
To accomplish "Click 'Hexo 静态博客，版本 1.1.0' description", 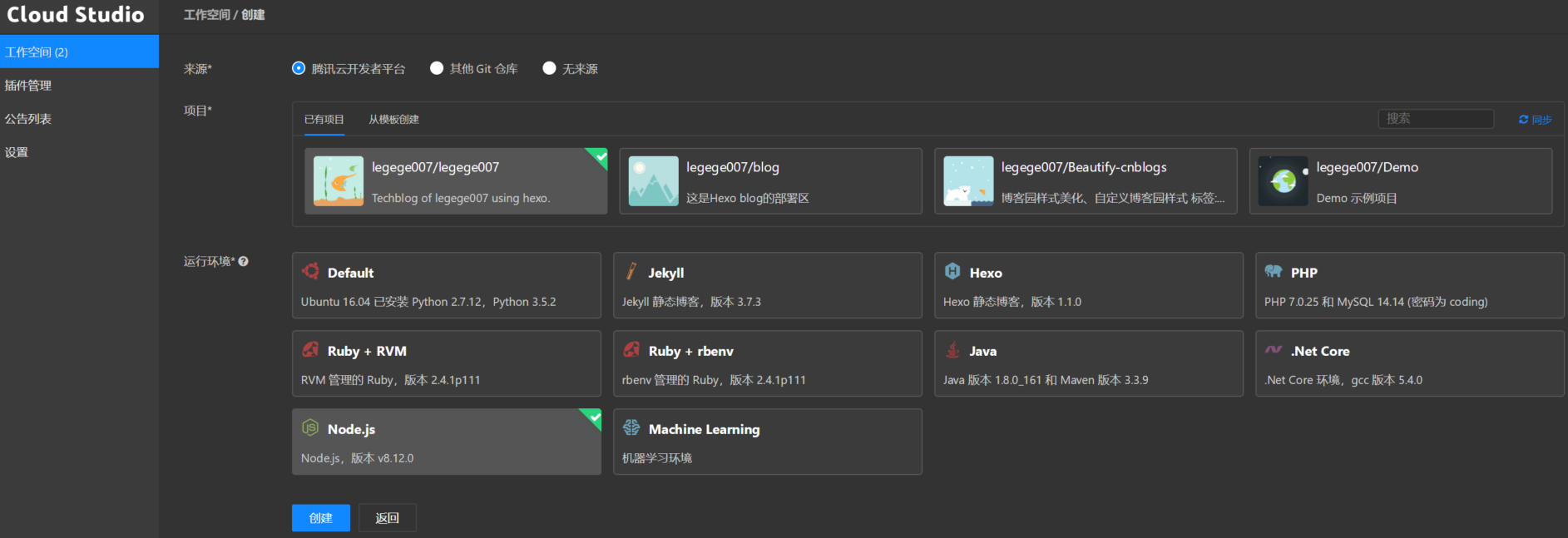I will [1012, 302].
